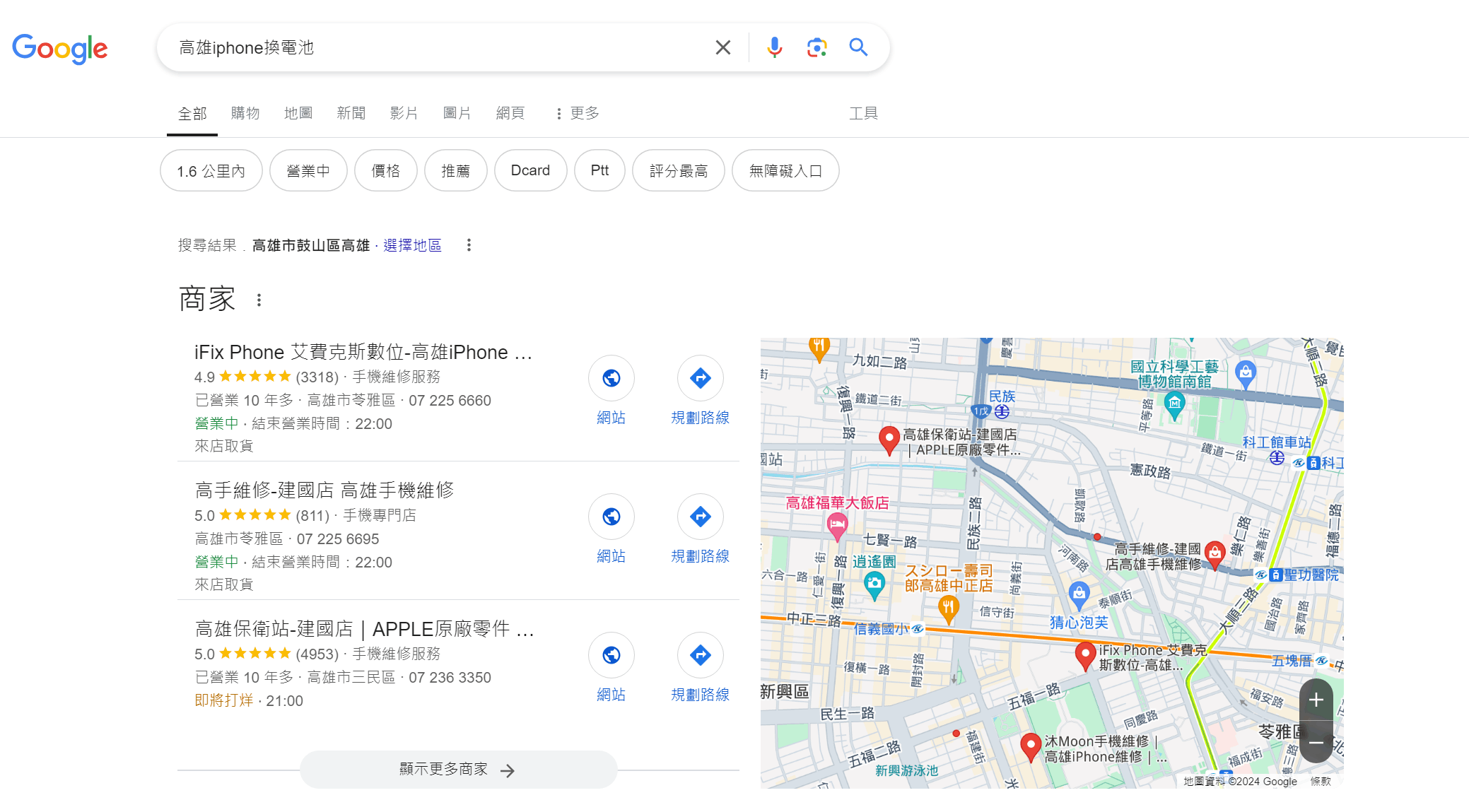Viewport: 1469px width, 812px height.
Task: Click directions icon for 高手維修-建國店
Action: (700, 517)
